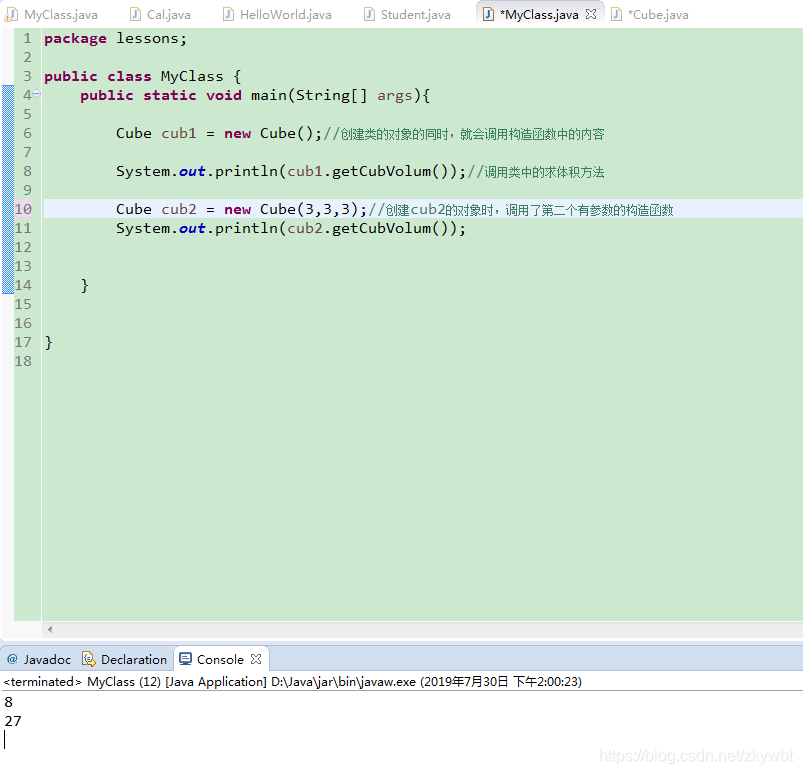This screenshot has width=803, height=774.
Task: Click the Java file icon on Cal.java tab
Action: pos(135,14)
